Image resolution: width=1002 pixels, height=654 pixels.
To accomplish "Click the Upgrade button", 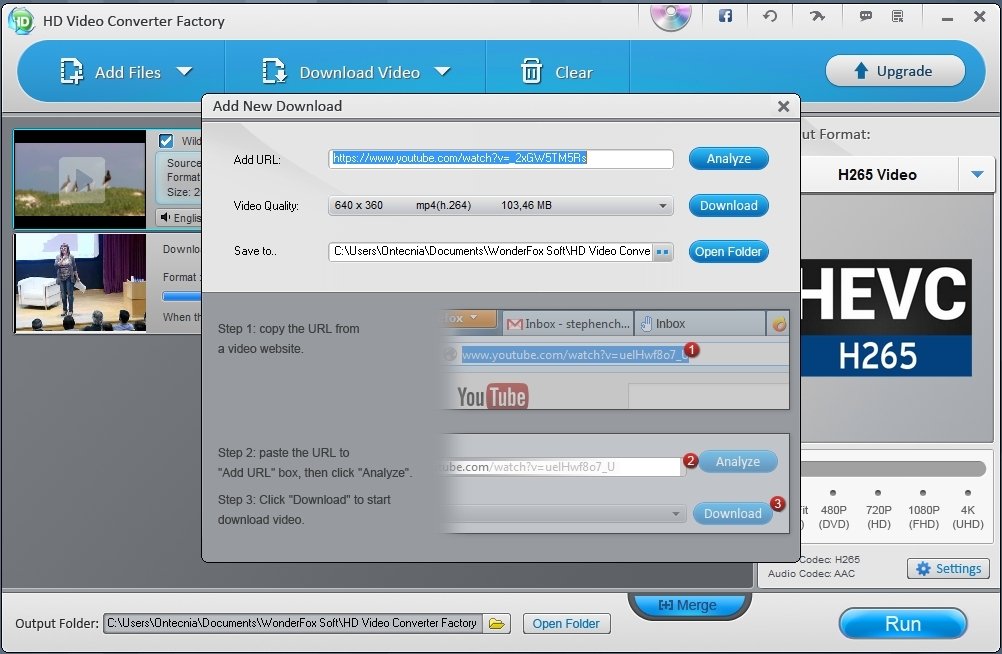I will point(895,71).
